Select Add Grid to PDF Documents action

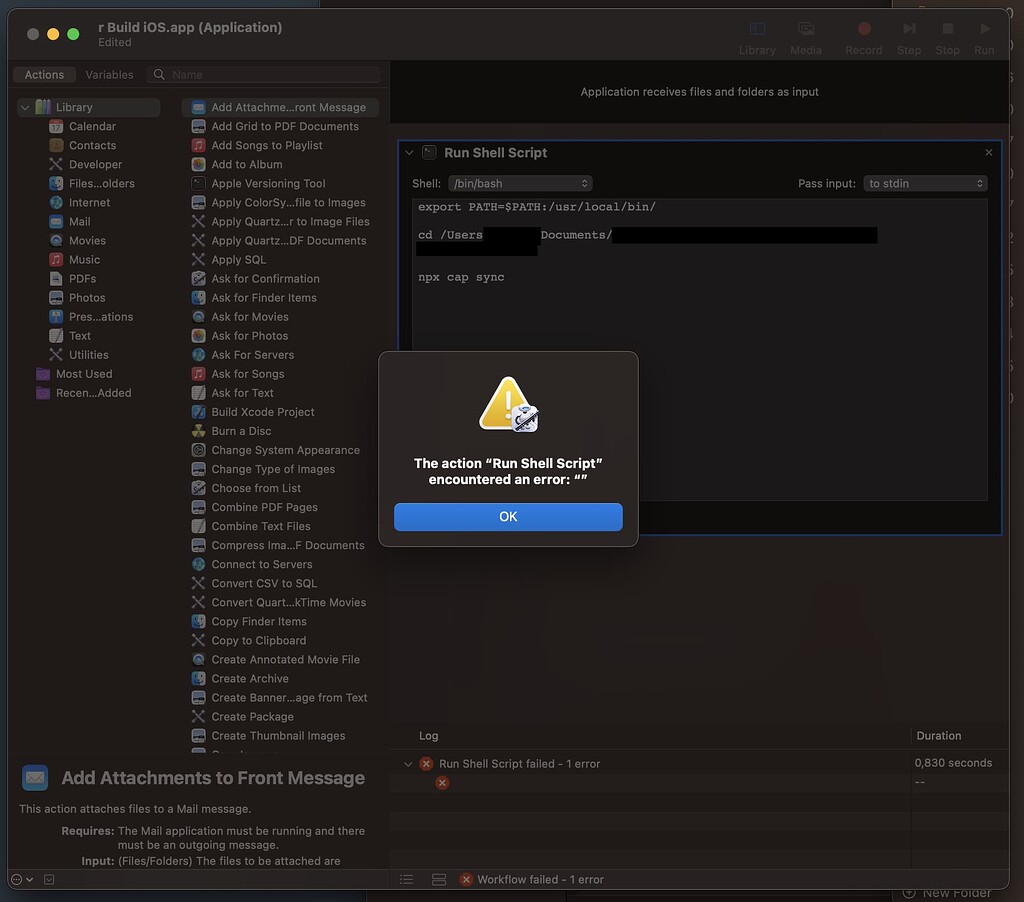pyautogui.click(x=285, y=126)
